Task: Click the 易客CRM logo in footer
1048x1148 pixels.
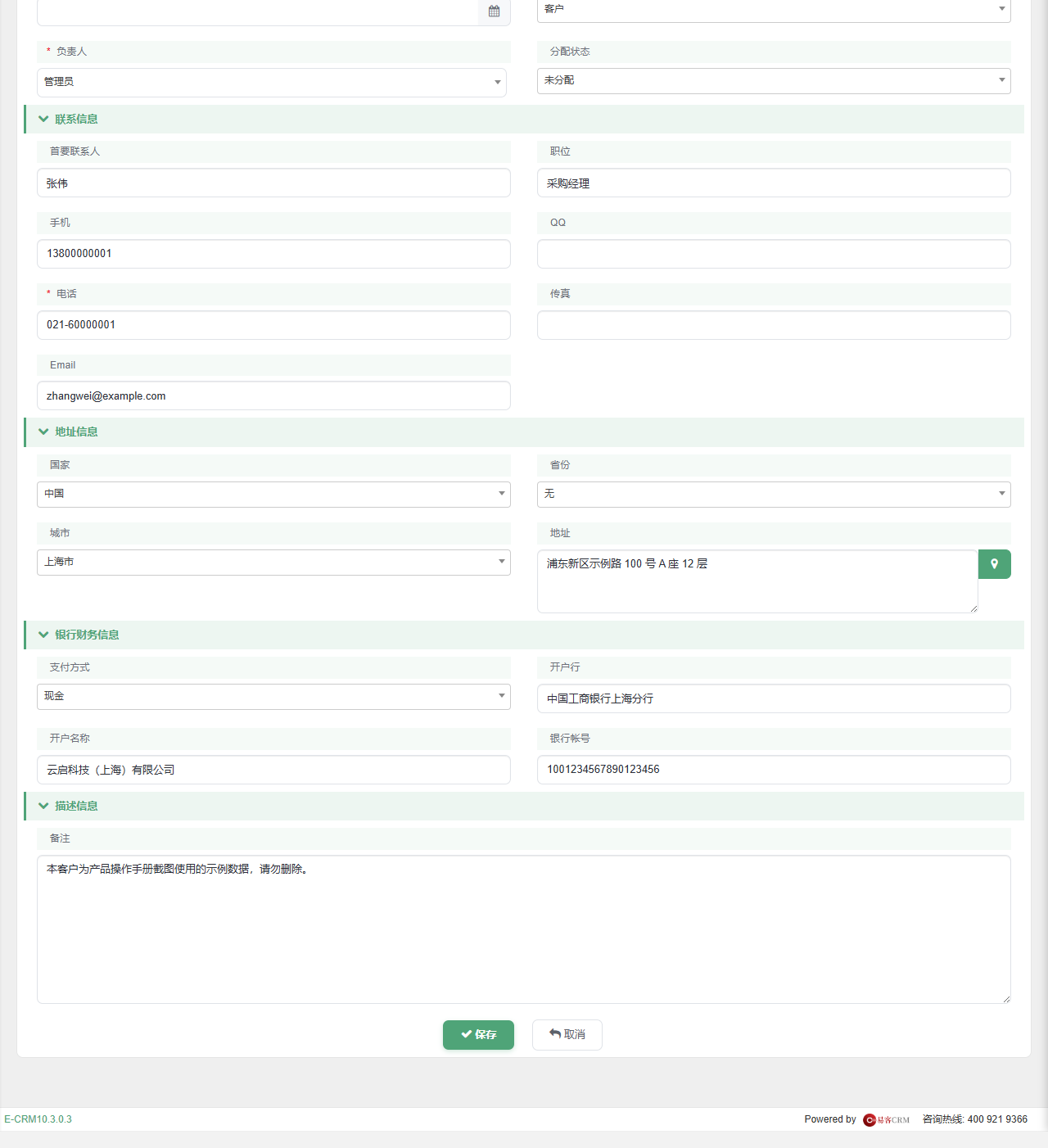Action: (x=887, y=1119)
